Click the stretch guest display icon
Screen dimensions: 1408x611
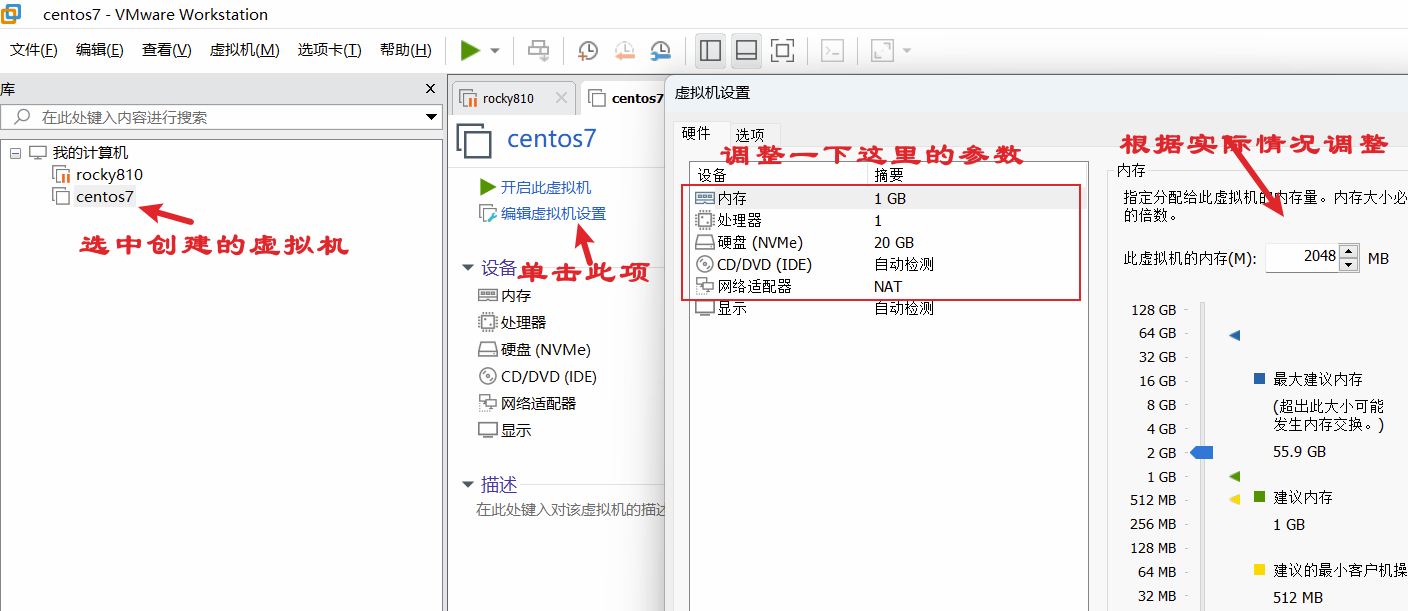[x=882, y=50]
